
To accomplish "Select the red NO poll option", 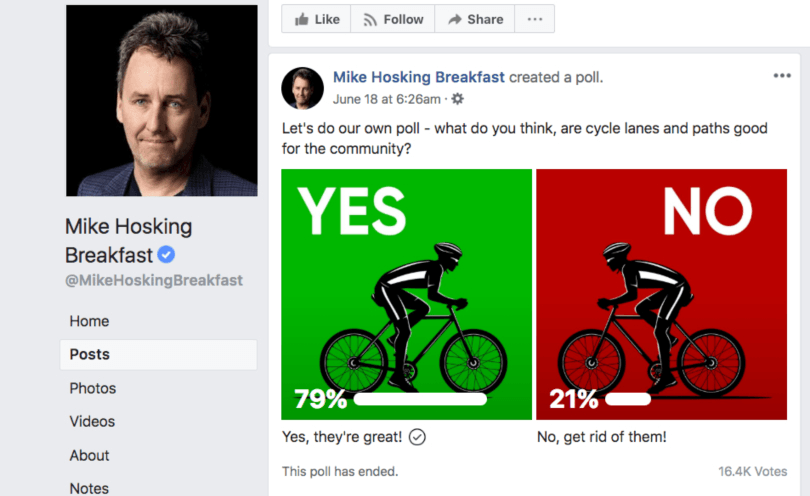I will point(661,294).
